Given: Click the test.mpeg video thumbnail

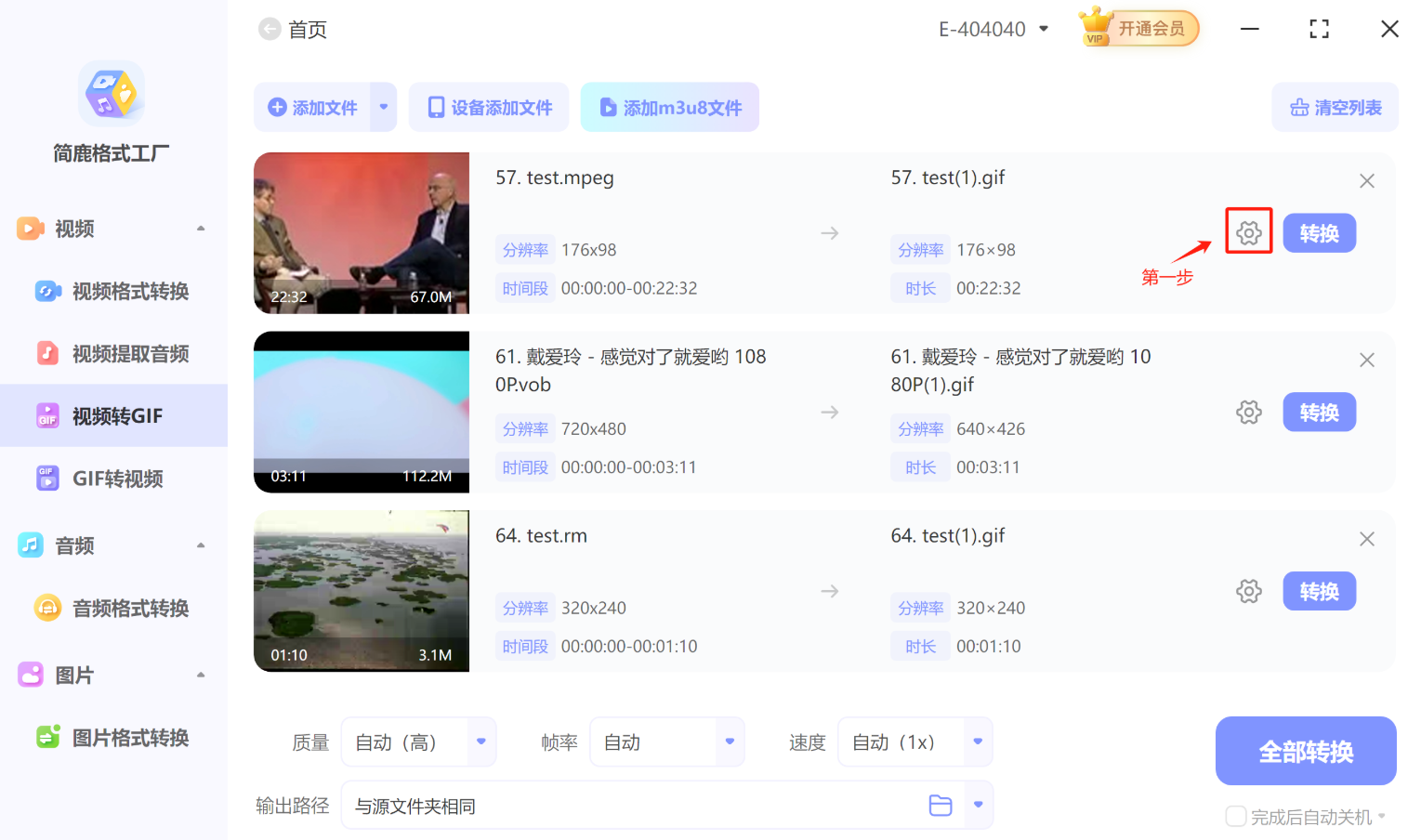Looking at the screenshot, I should [x=362, y=232].
